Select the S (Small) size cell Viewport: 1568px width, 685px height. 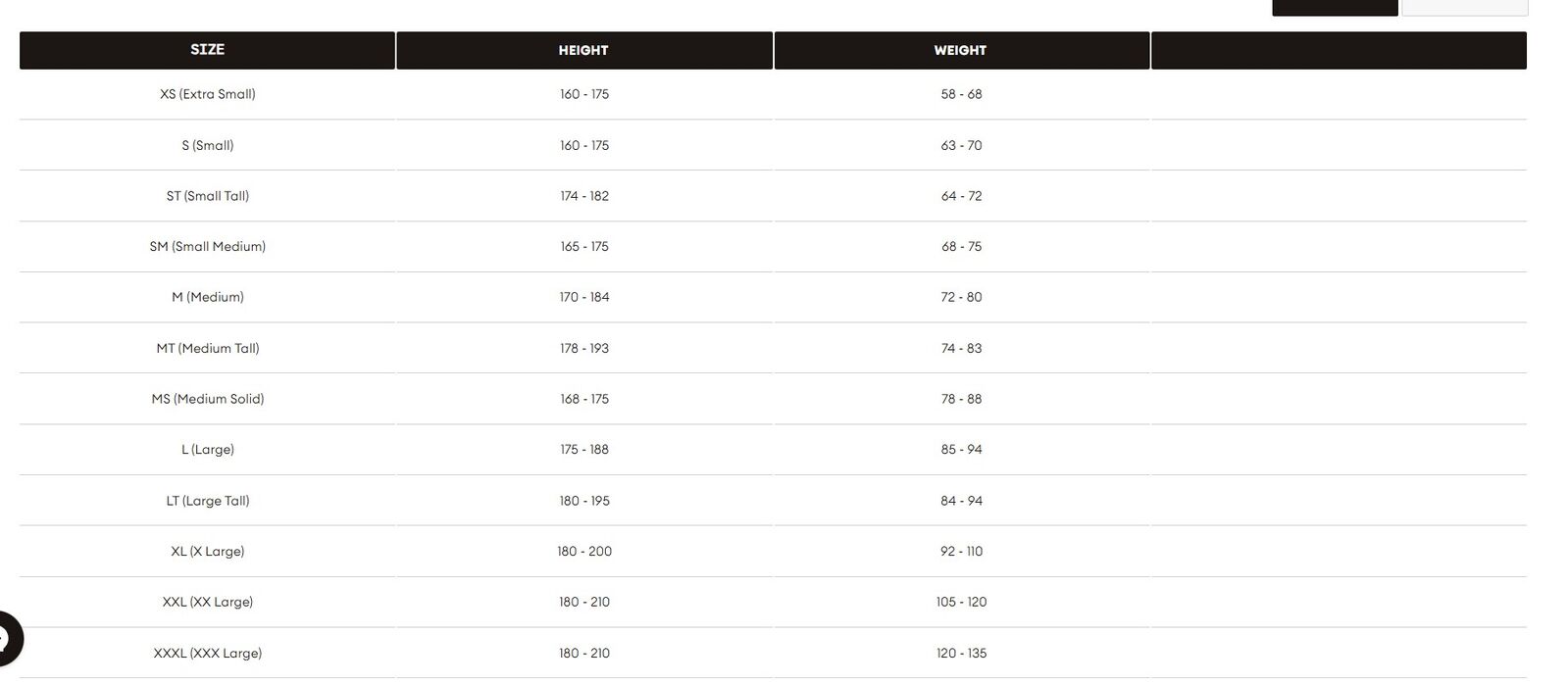click(207, 145)
